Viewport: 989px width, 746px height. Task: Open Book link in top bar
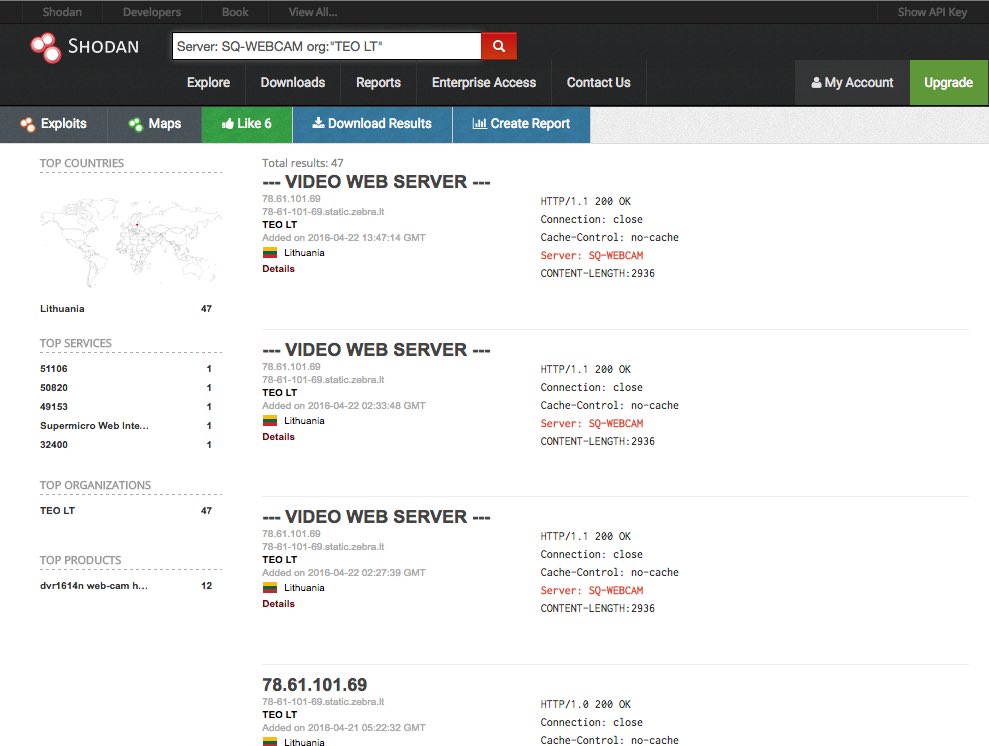coord(235,12)
